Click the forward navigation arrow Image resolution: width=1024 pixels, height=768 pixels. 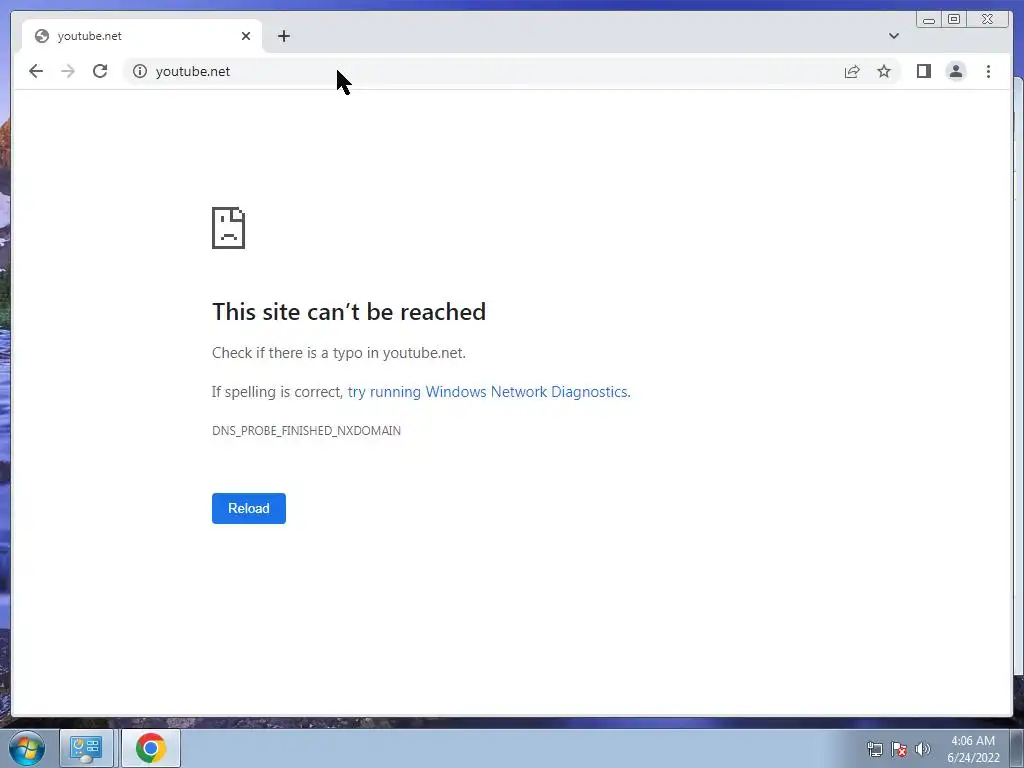pos(68,71)
